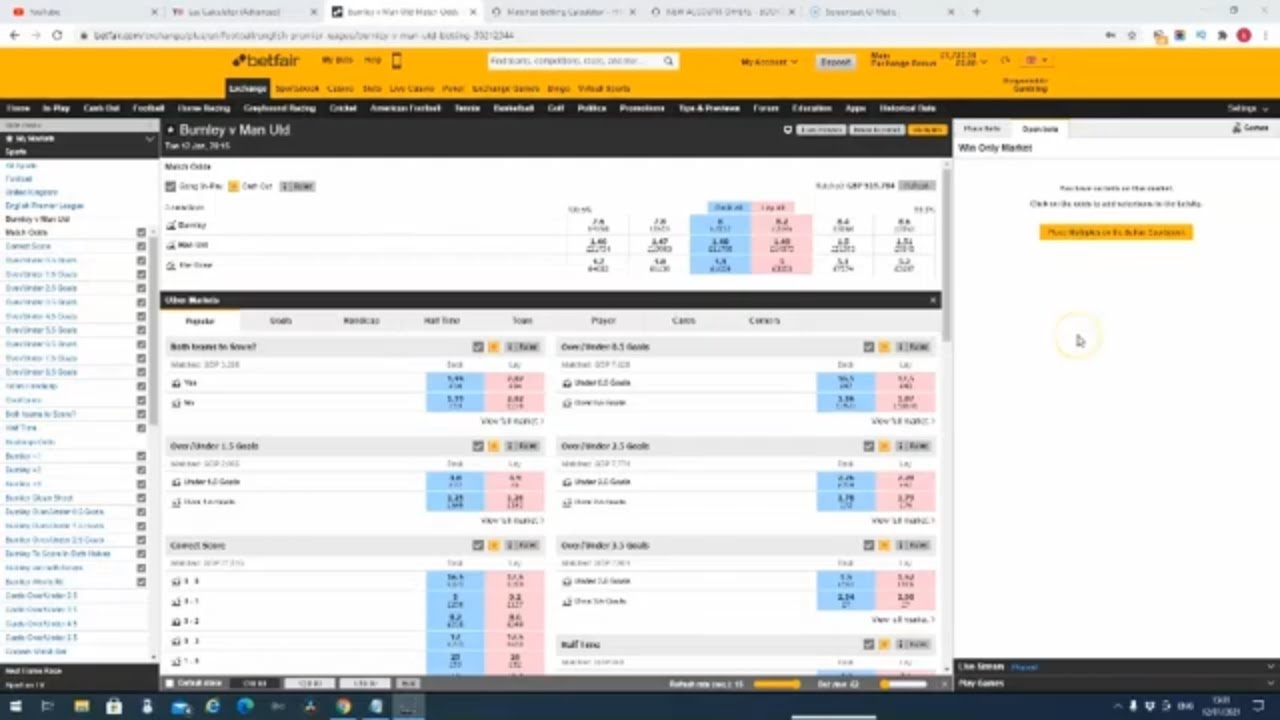The width and height of the screenshot is (1280, 720).
Task: Close the Other Markets panel
Action: (x=933, y=300)
